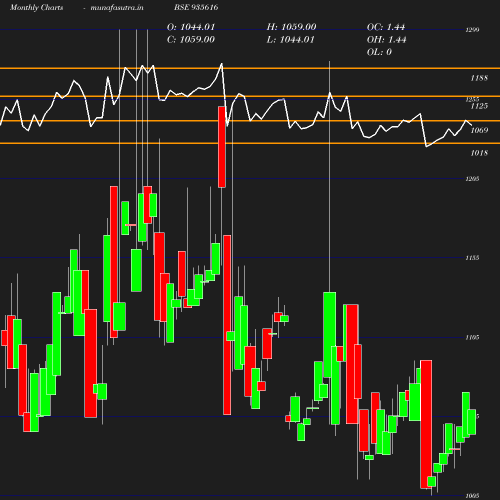Click the 1105 price axis label

472,338
